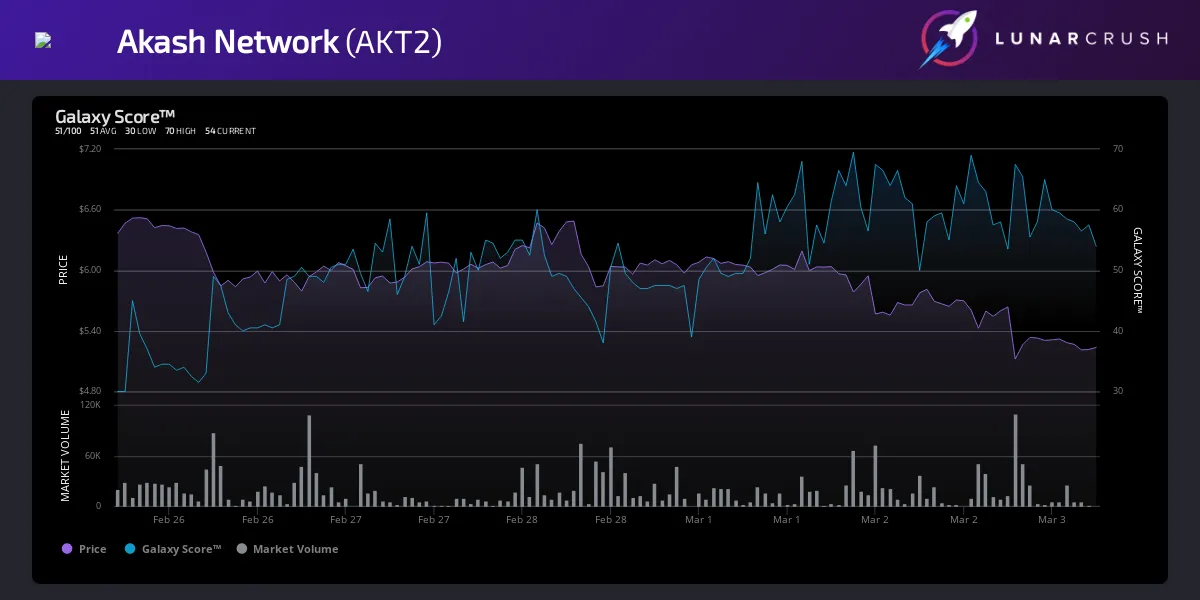Image resolution: width=1200 pixels, height=600 pixels.
Task: Click the 51 AVG statistic
Action: point(103,131)
